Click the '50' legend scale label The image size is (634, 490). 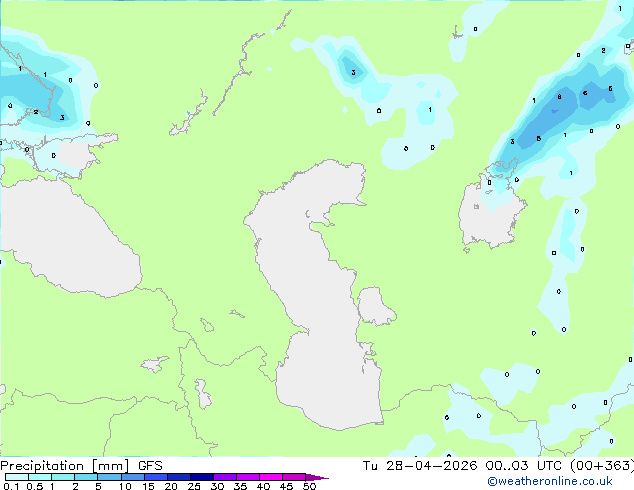pos(310,486)
